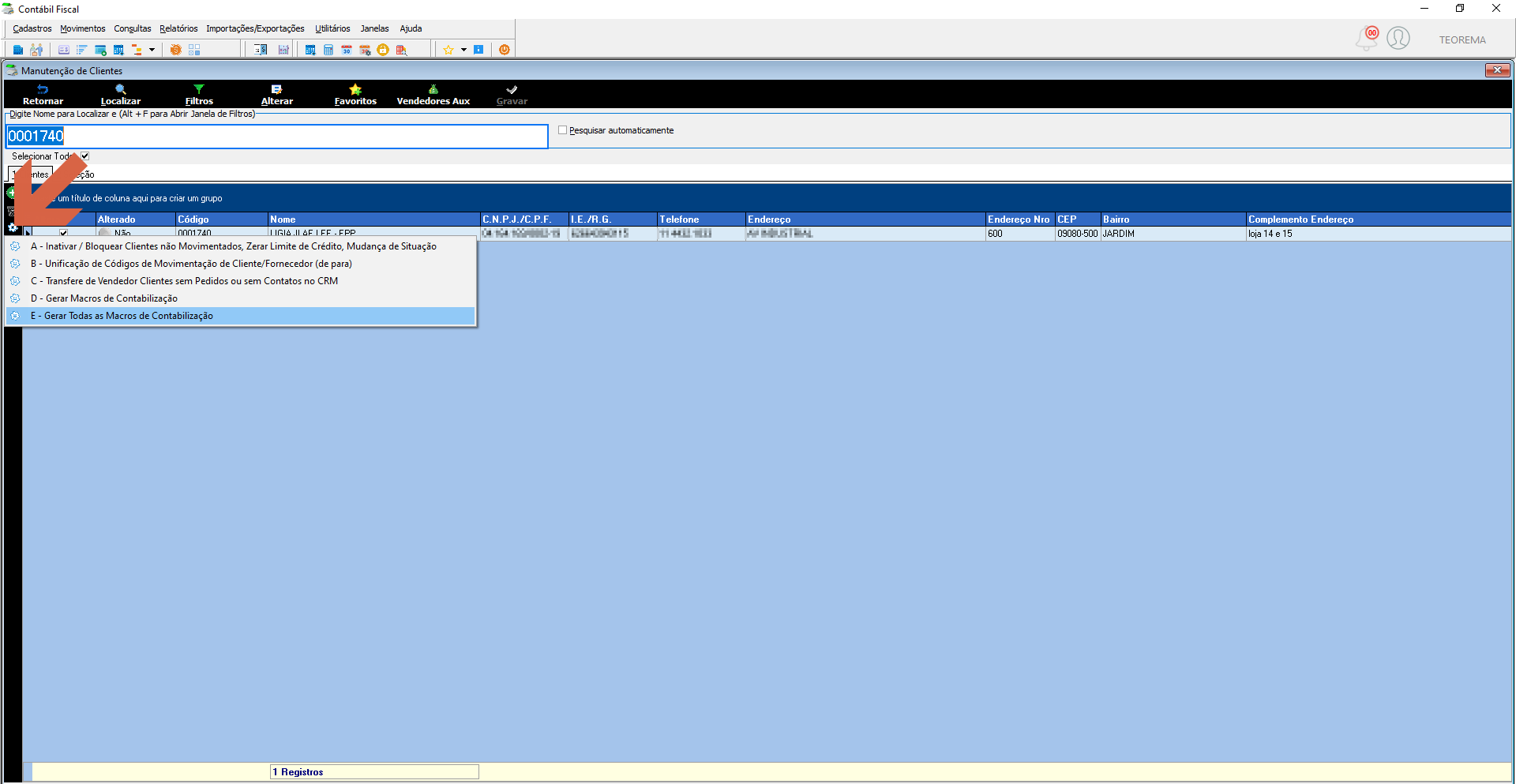
Task: Click the light blue four-squares grid icon
Action: pyautogui.click(x=194, y=50)
